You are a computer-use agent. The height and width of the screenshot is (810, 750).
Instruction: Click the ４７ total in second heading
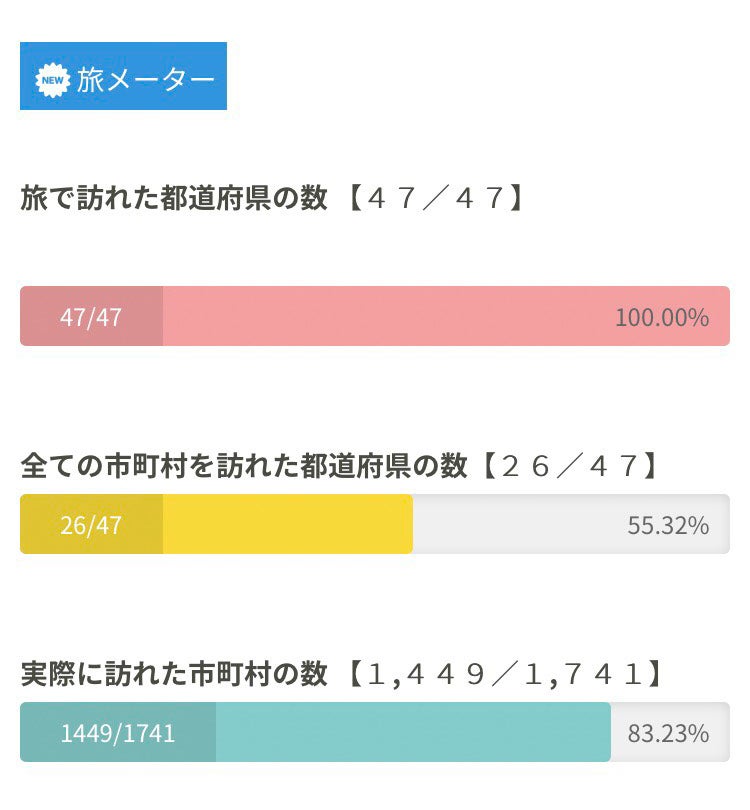(x=614, y=466)
